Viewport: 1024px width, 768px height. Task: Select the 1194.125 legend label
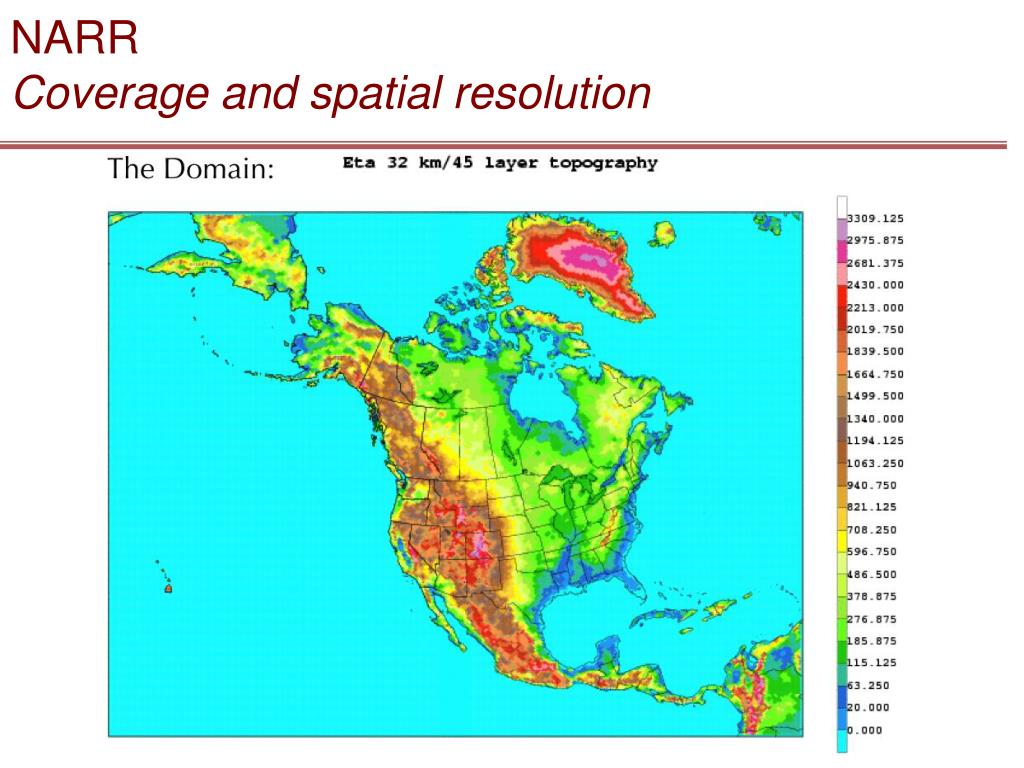coord(875,440)
